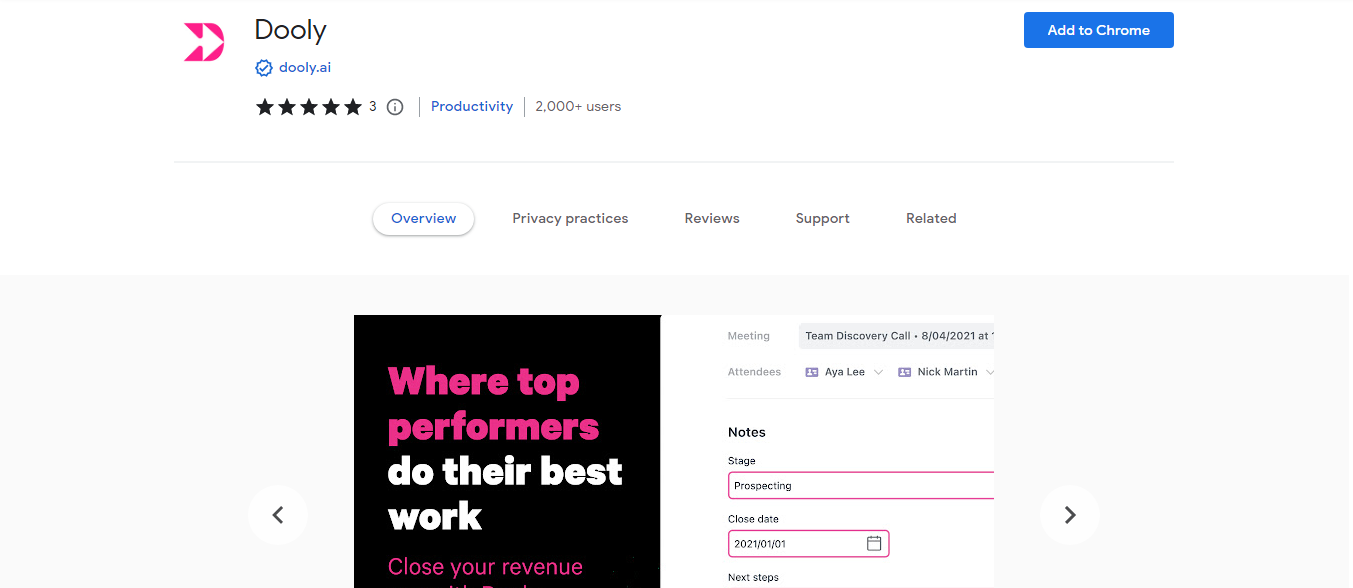Click the verified publisher badge beside dooly.ai
This screenshot has height=588, width=1353.
(263, 68)
